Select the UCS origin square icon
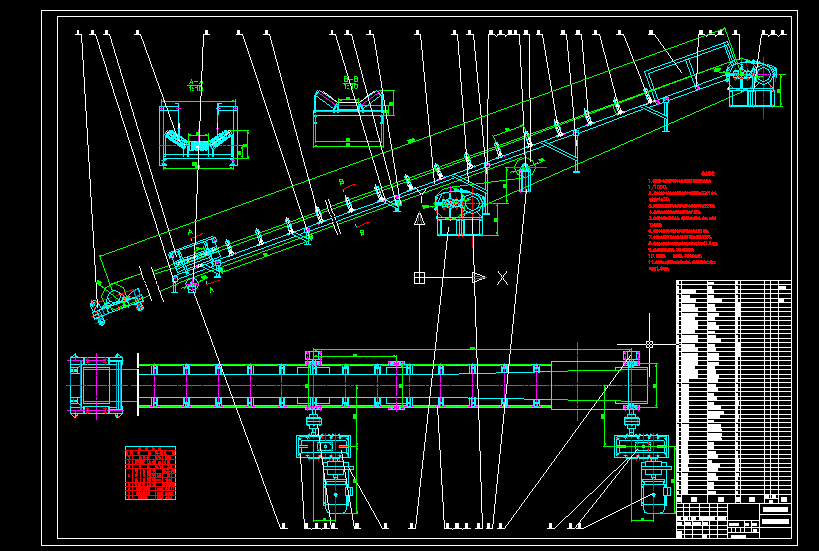This screenshot has height=551, width=819. click(x=421, y=277)
